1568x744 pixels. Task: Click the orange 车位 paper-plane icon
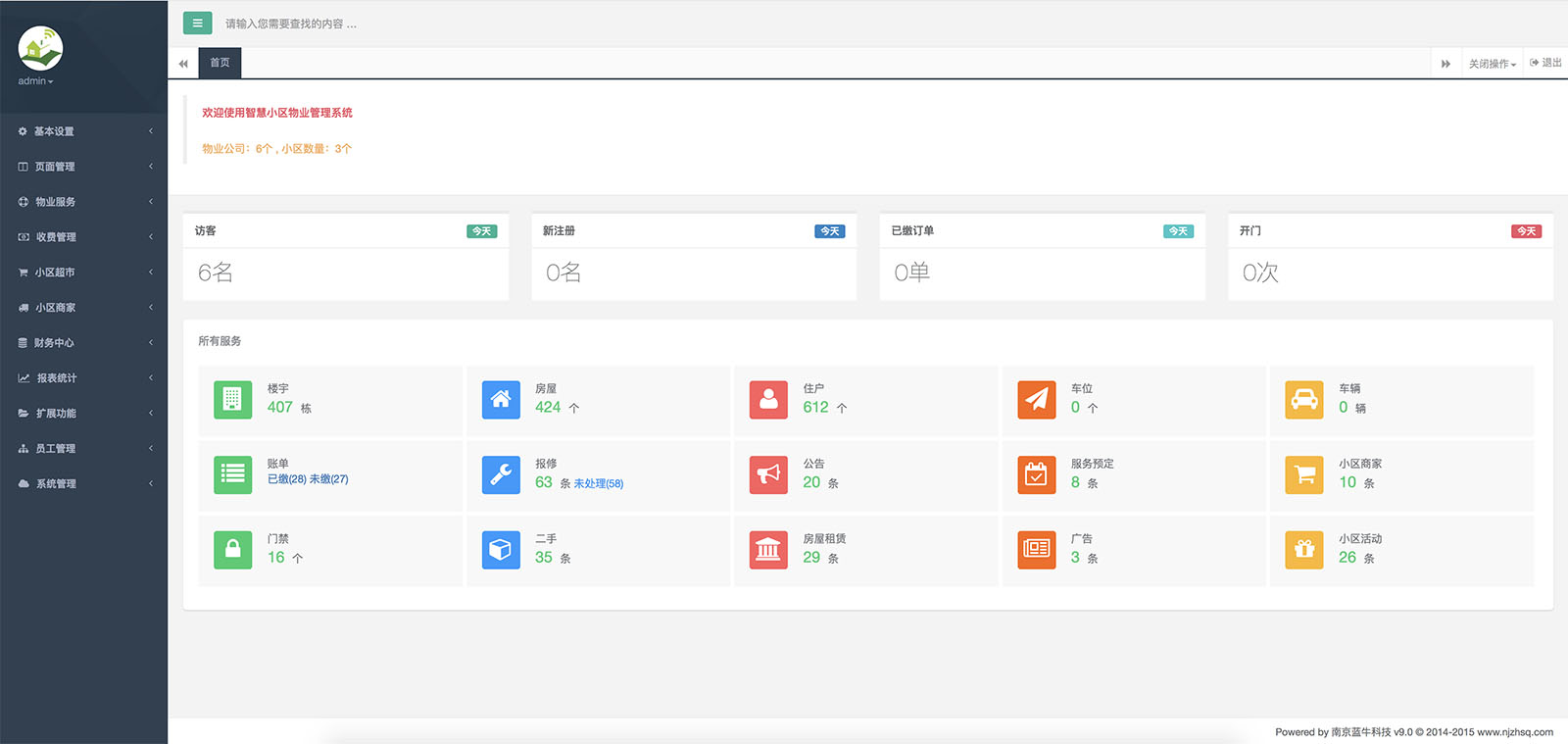pyautogui.click(x=1037, y=400)
